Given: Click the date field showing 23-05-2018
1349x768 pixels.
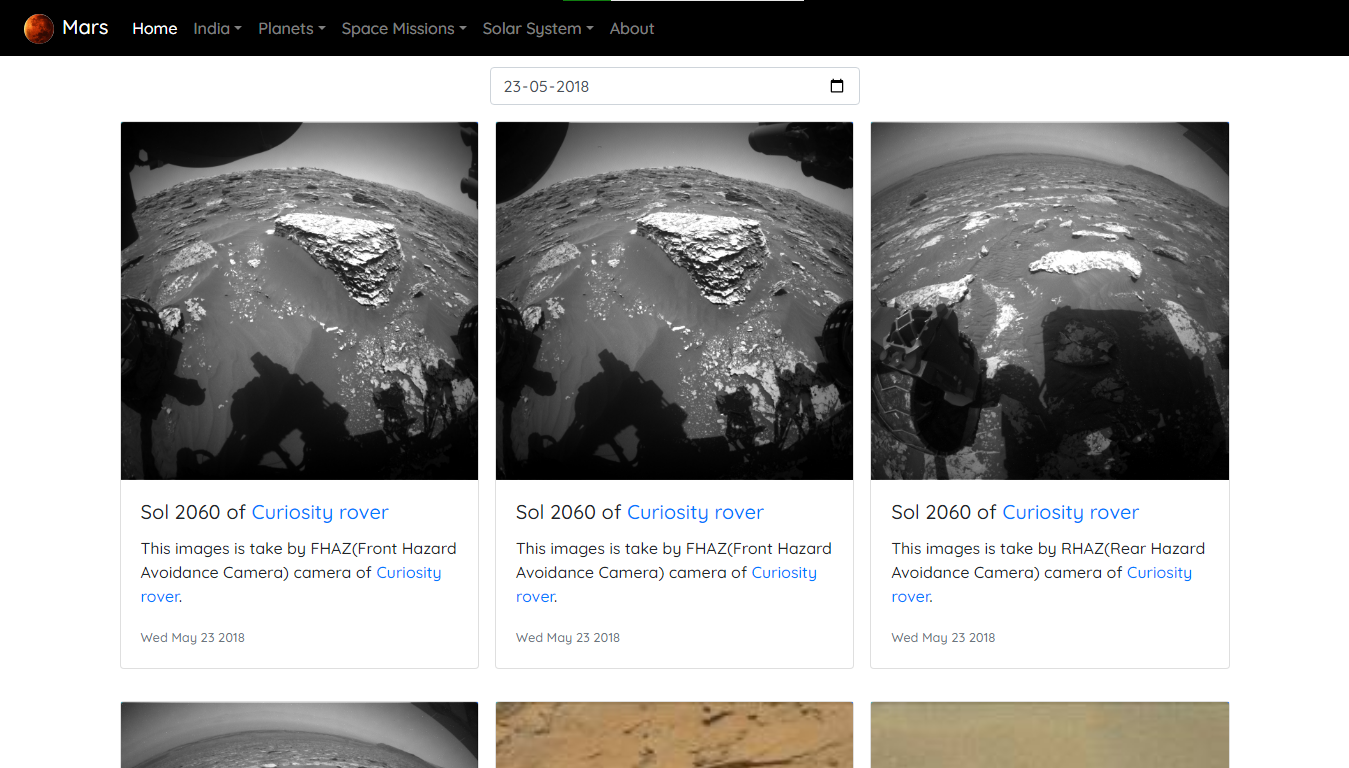Looking at the screenshot, I should coord(674,86).
